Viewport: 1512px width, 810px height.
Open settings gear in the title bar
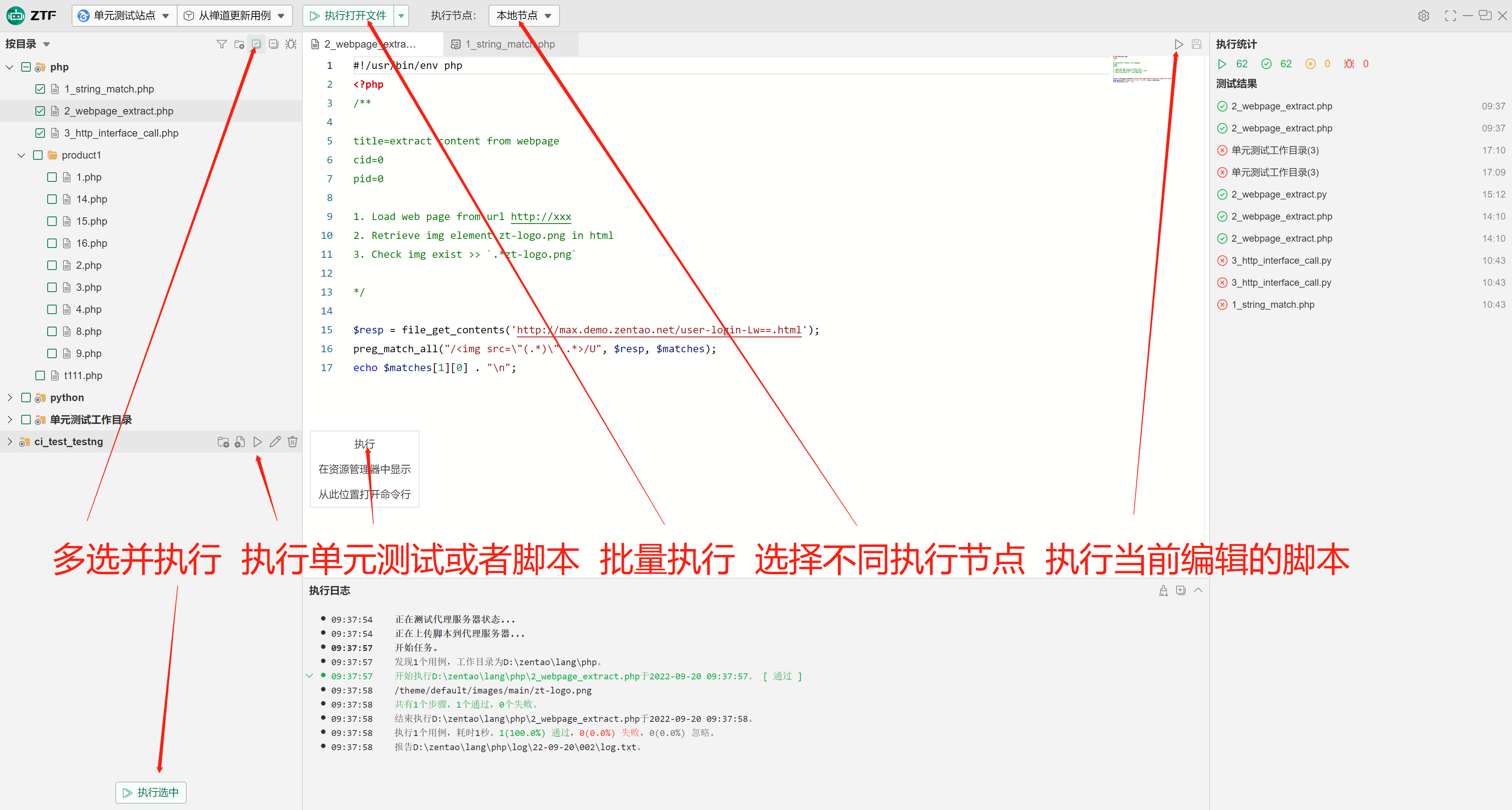click(1423, 16)
